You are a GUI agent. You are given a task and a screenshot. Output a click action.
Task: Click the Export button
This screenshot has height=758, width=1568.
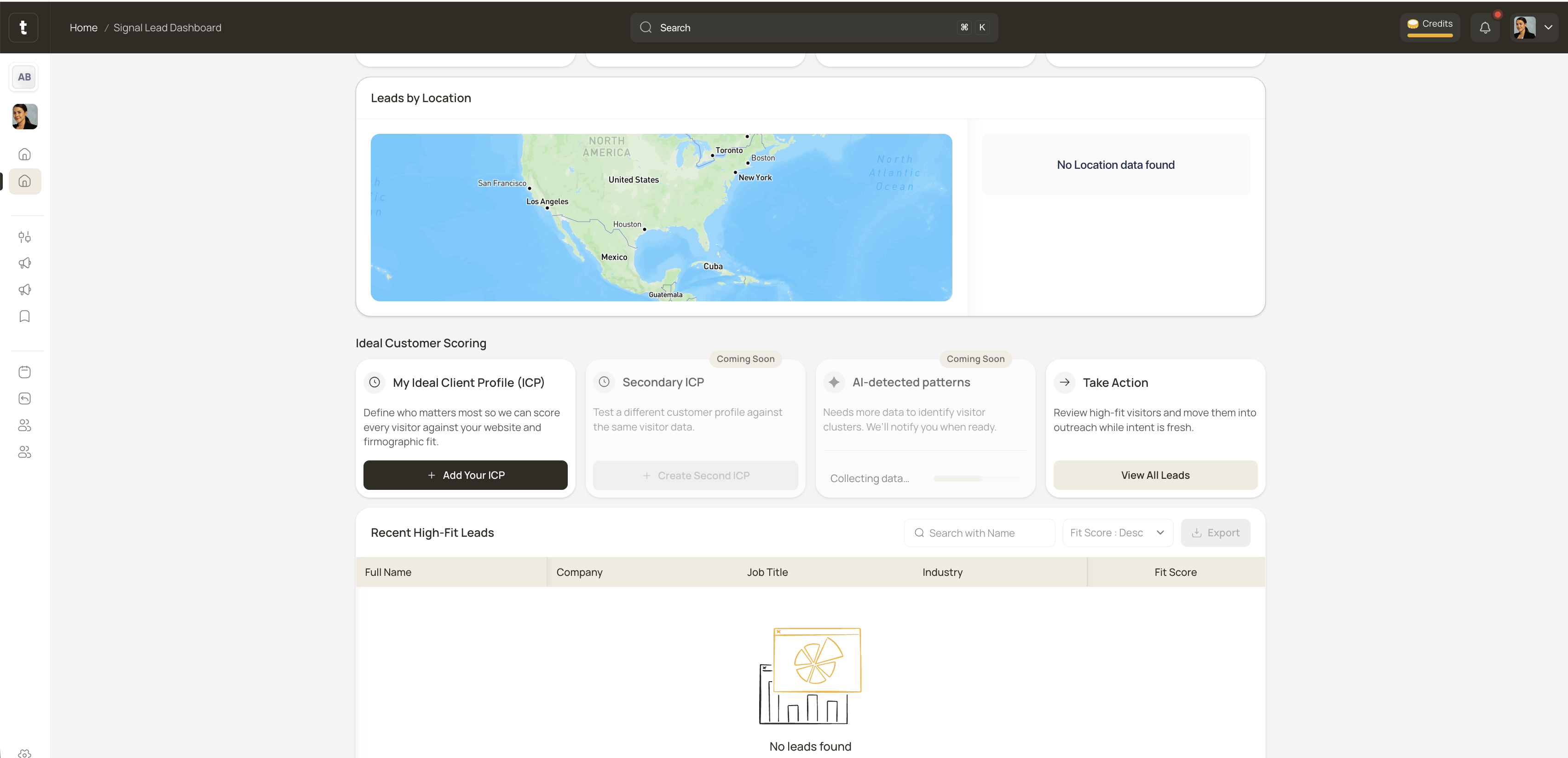pyautogui.click(x=1216, y=533)
